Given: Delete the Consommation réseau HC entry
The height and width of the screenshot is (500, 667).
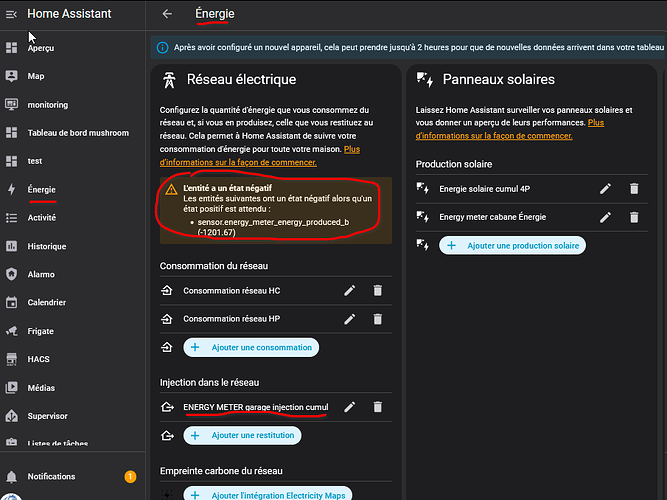Looking at the screenshot, I should (x=377, y=291).
